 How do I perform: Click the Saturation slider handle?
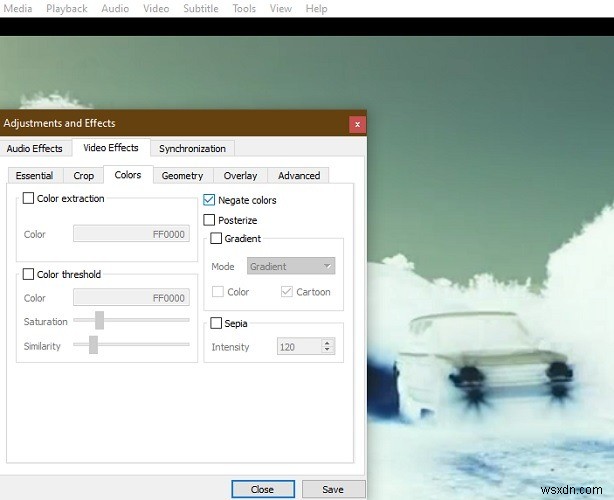(99, 320)
